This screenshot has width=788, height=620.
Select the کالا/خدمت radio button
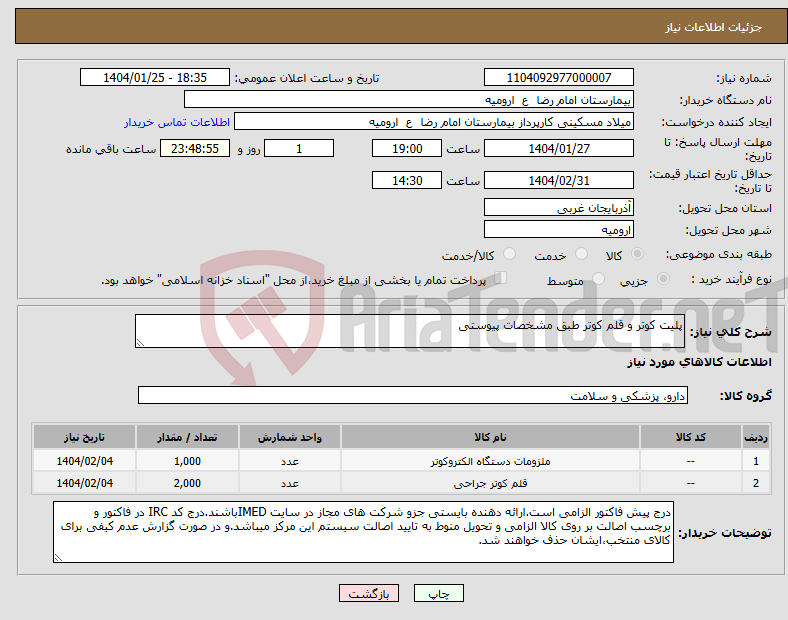coord(509,254)
